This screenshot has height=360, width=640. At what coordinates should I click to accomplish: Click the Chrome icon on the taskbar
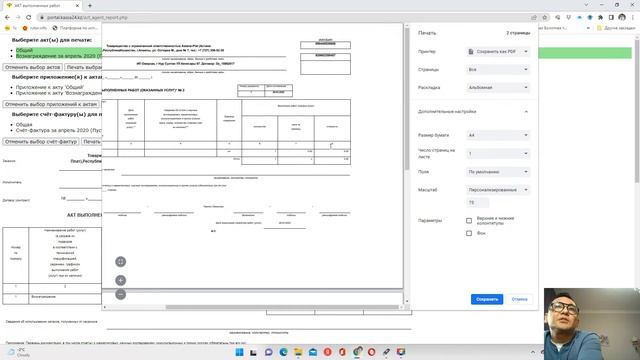pyautogui.click(x=357, y=352)
